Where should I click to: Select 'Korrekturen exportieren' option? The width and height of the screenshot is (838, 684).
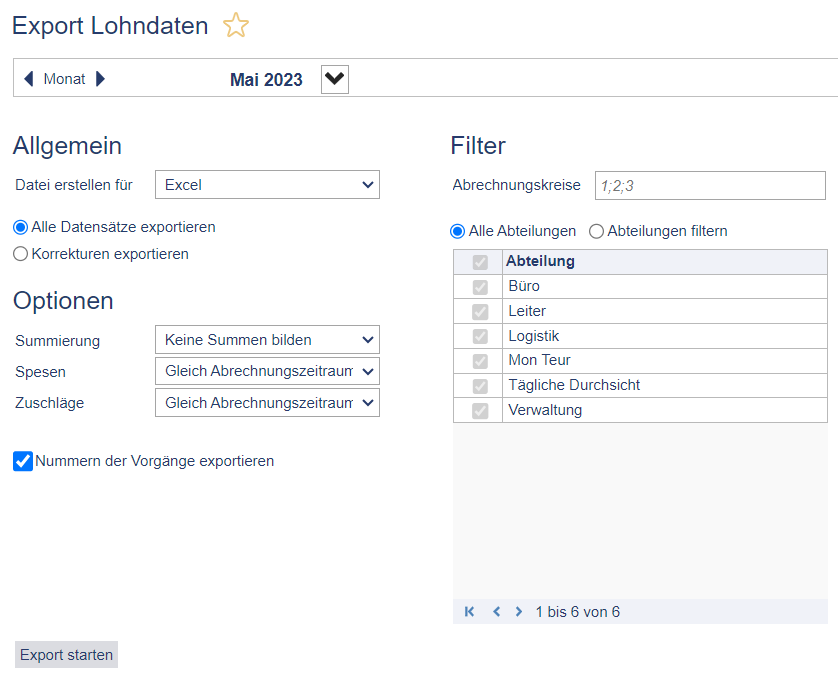(21, 254)
